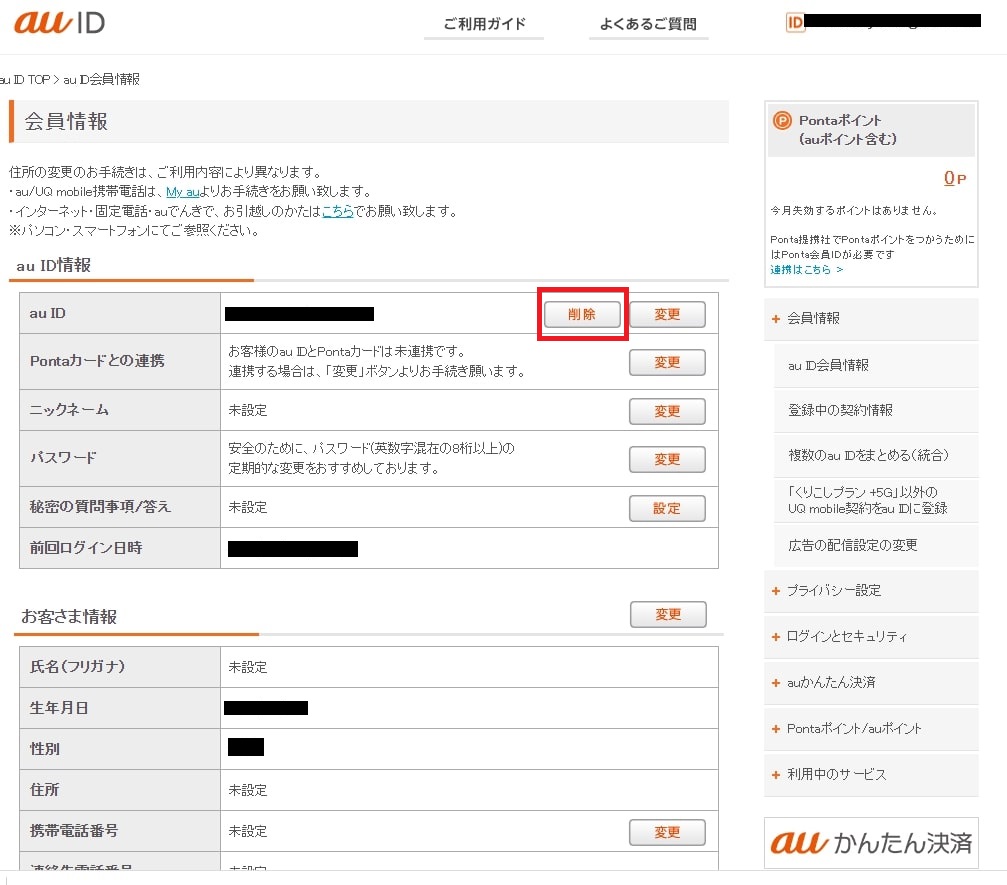
Task: Open 広告の配信設定の変更 in sidebar
Action: coord(876,545)
